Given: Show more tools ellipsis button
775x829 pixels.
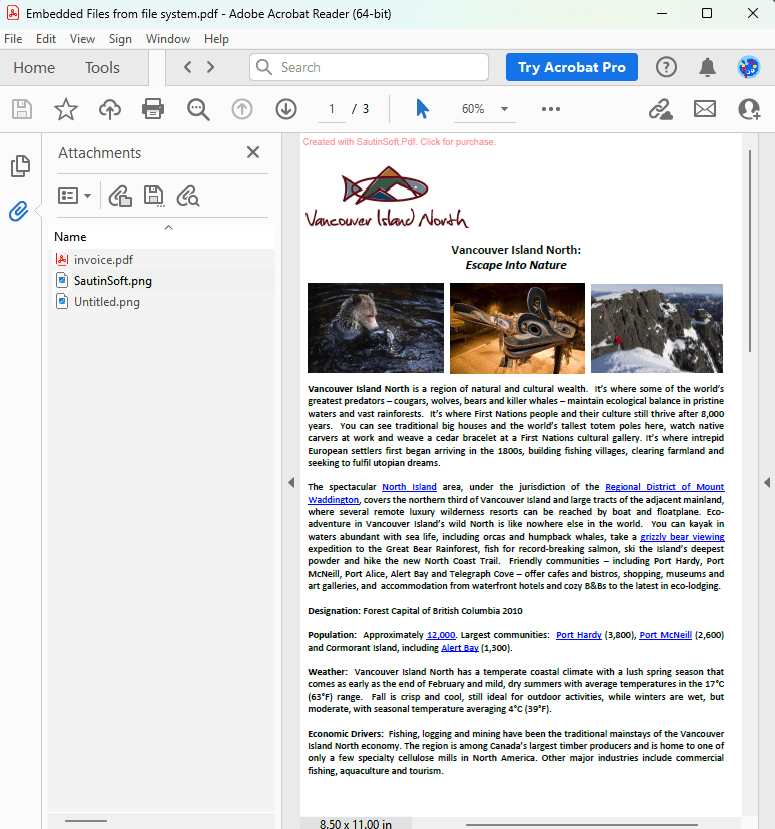Looking at the screenshot, I should [x=550, y=109].
